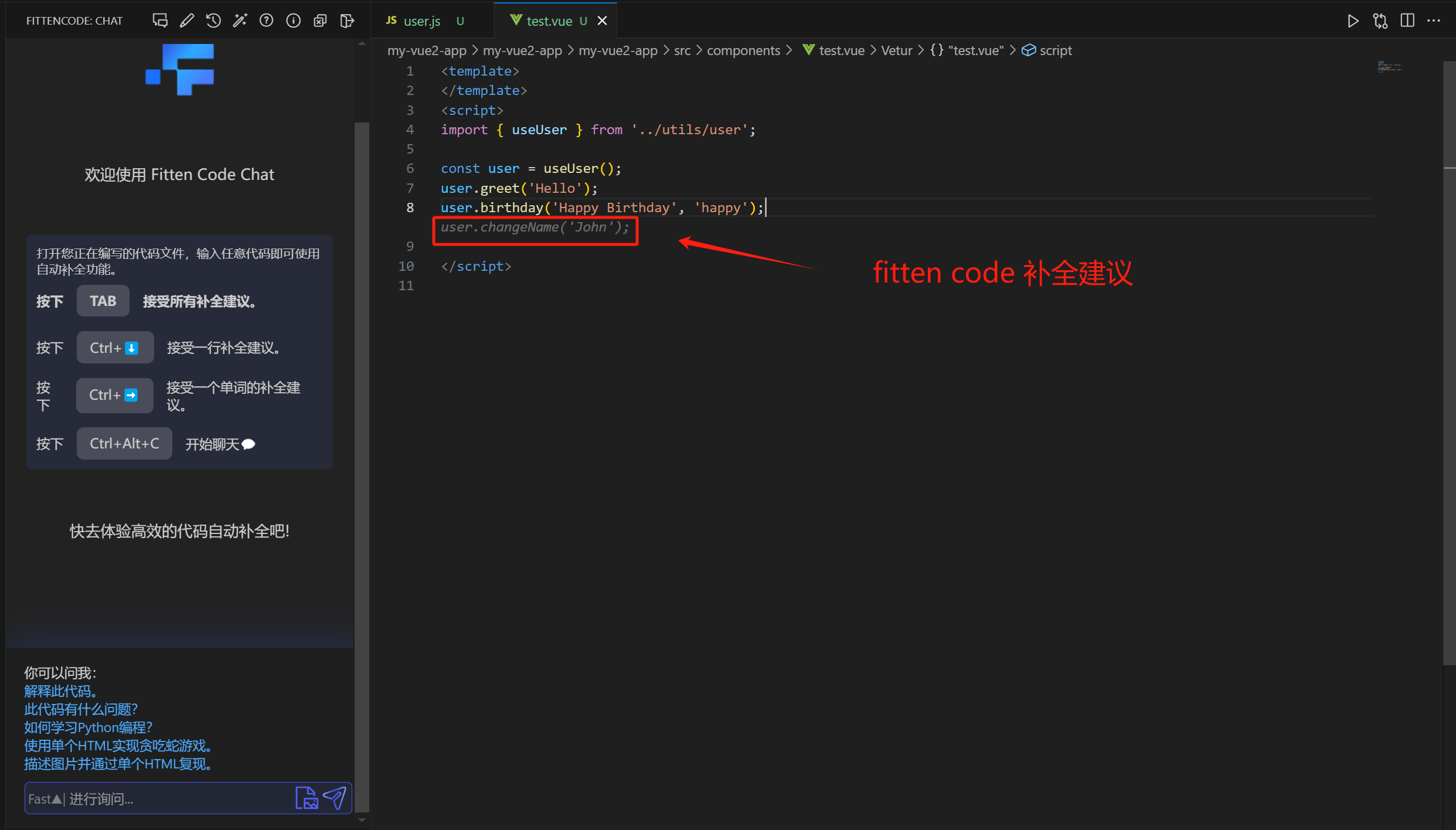Split the editor right
Screen dimensions: 1456x830
[x=1407, y=21]
